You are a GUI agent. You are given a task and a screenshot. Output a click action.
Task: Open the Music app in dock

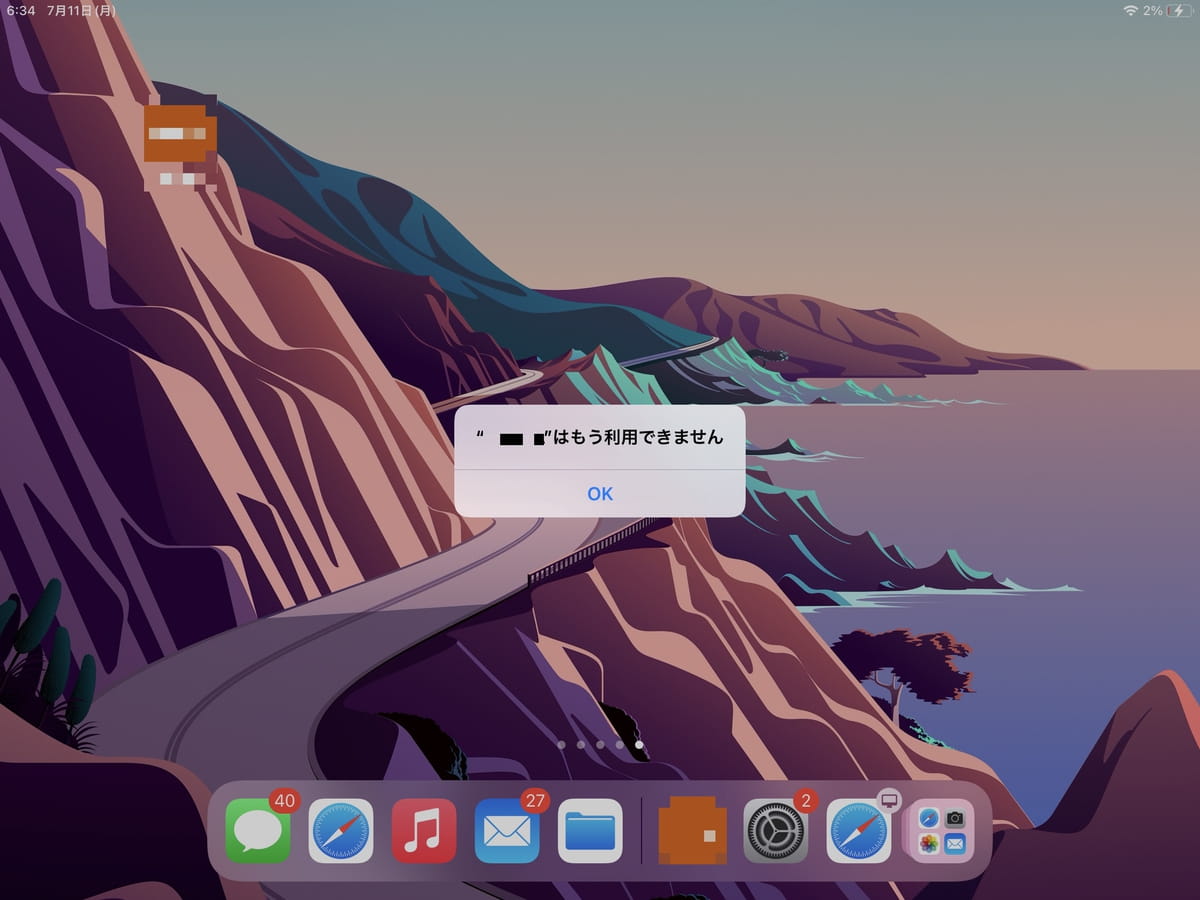click(x=424, y=830)
